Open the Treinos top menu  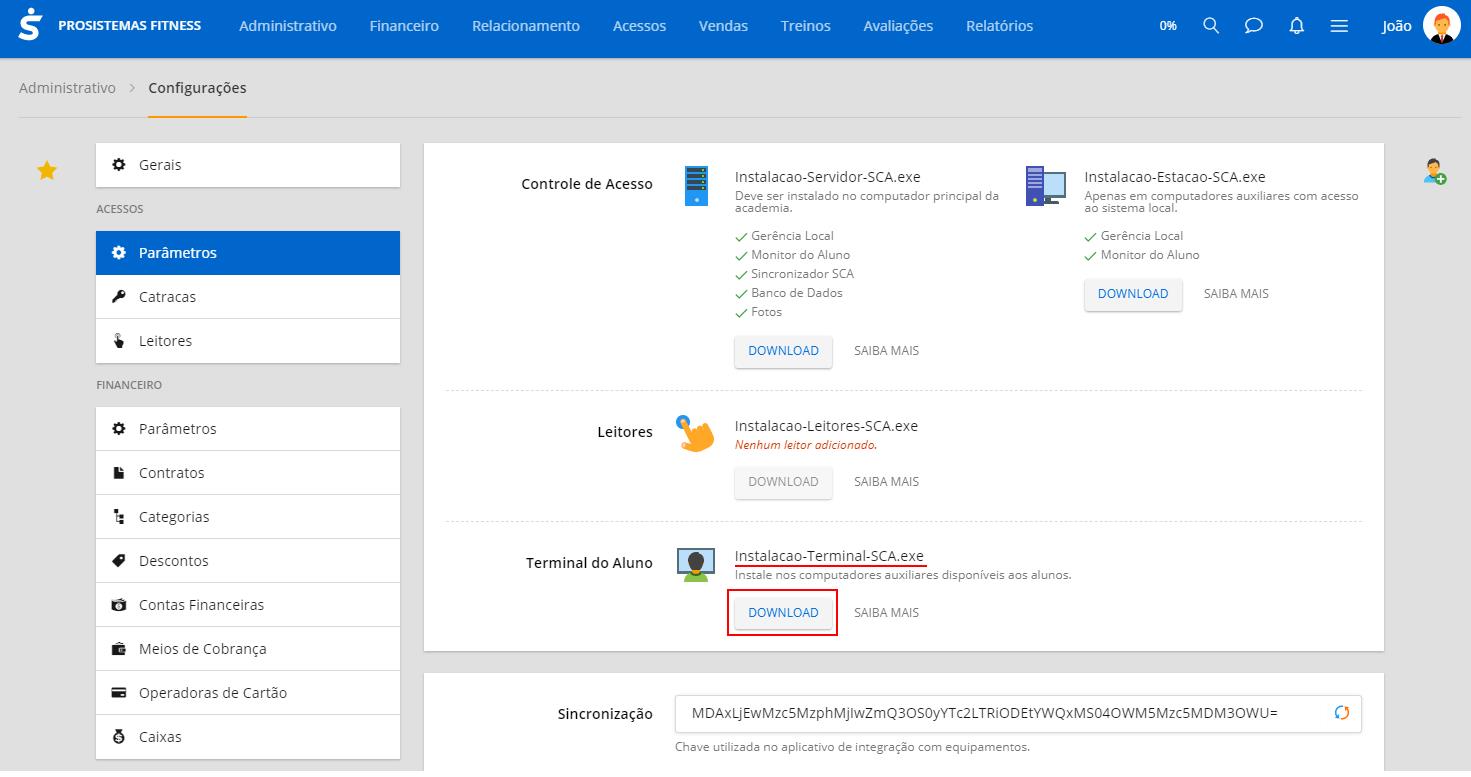[806, 26]
